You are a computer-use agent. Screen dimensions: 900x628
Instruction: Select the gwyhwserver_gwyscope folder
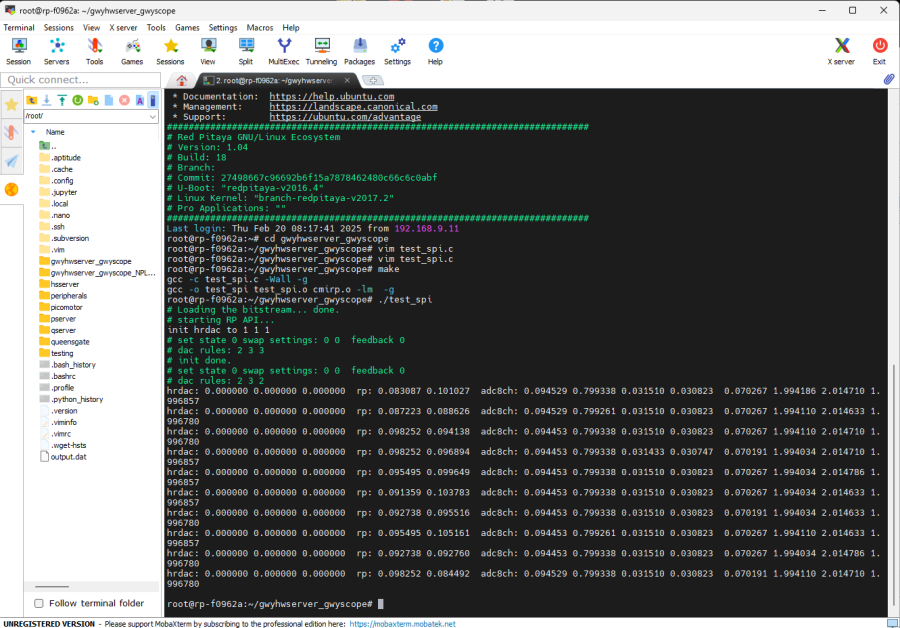point(90,261)
